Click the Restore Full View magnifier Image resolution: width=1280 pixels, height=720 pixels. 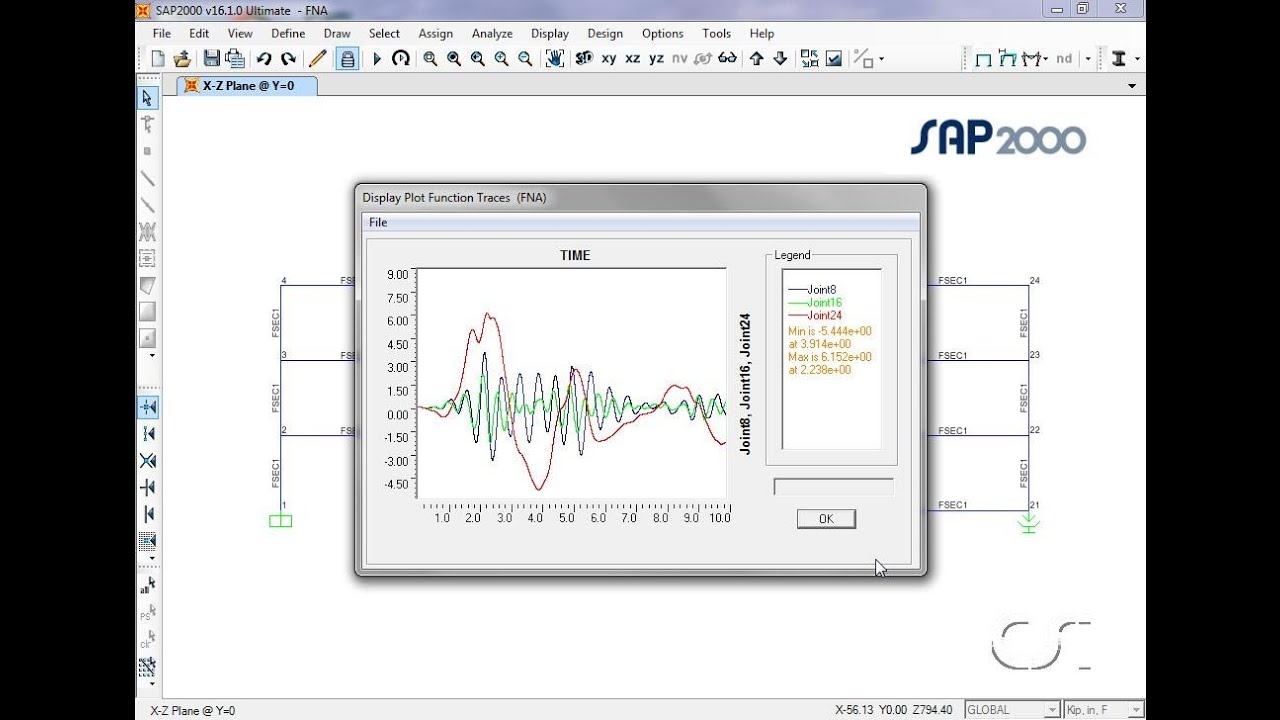(454, 59)
